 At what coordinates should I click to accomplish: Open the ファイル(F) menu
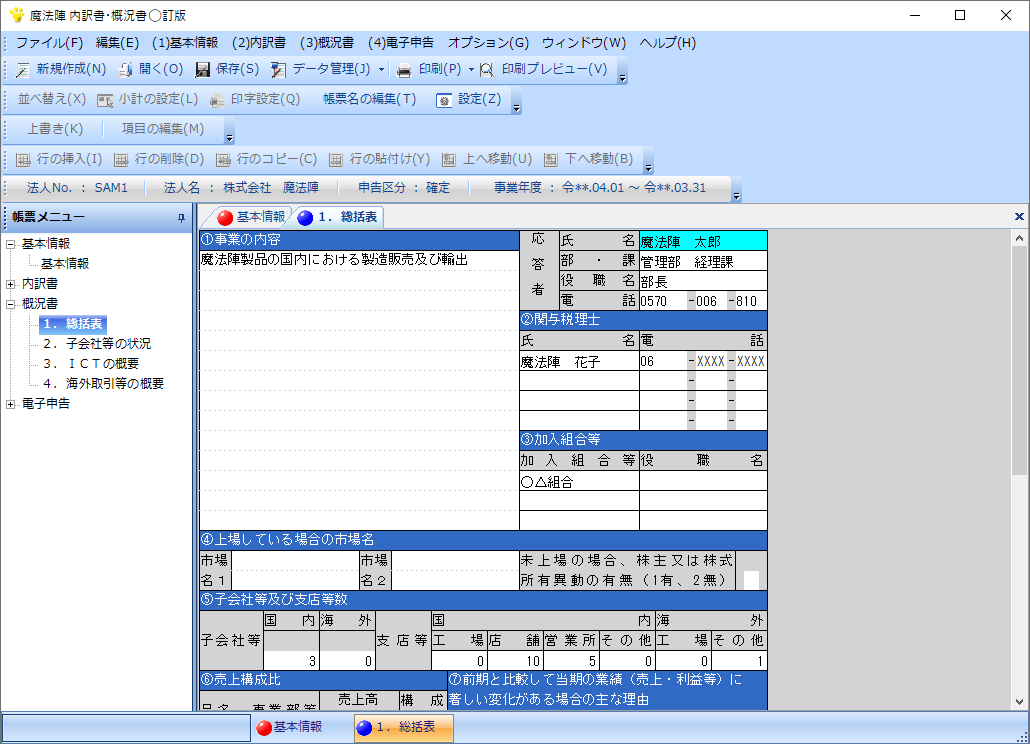[x=49, y=43]
